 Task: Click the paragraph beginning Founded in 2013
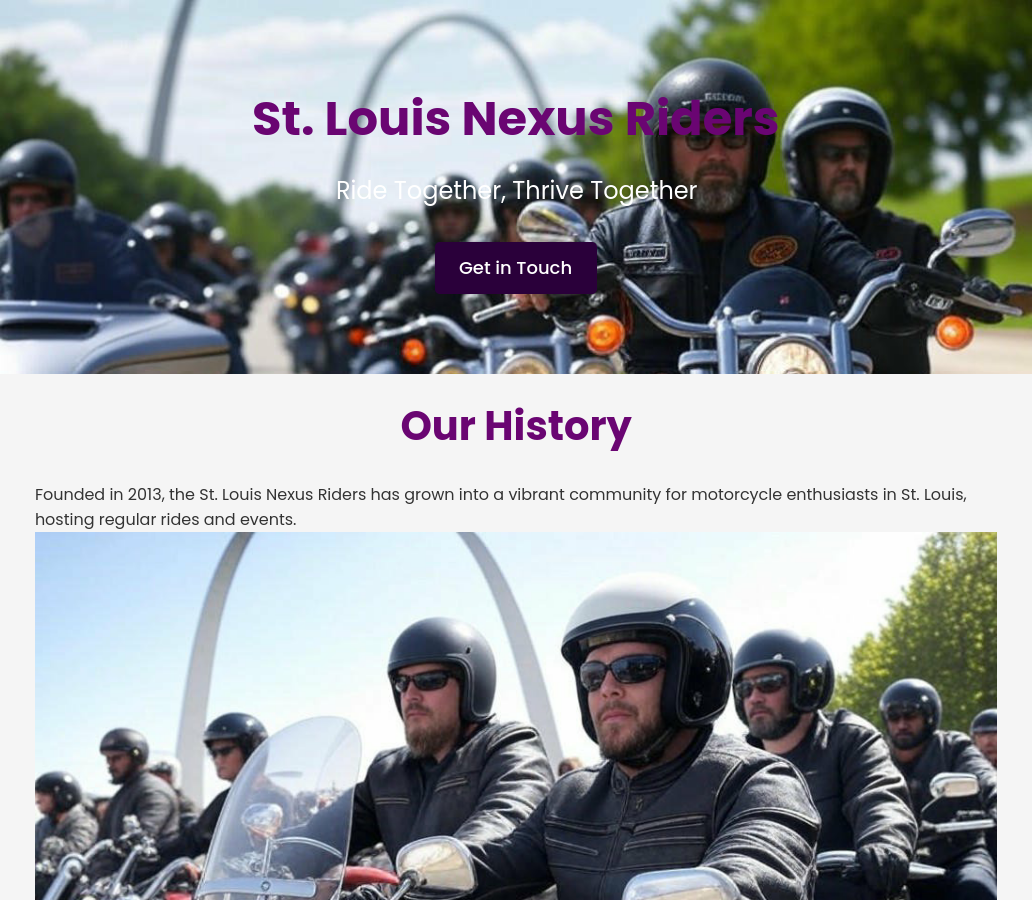tap(501, 507)
